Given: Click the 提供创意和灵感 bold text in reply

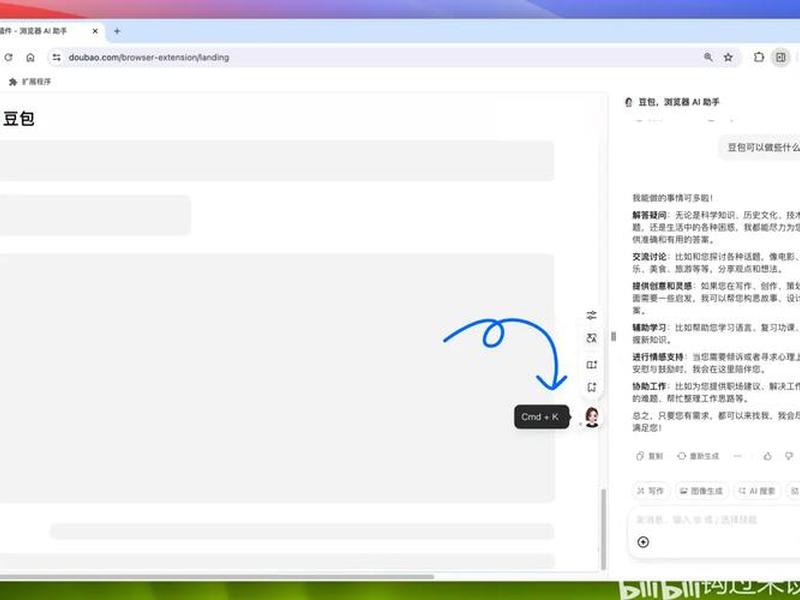Looking at the screenshot, I should [x=662, y=286].
